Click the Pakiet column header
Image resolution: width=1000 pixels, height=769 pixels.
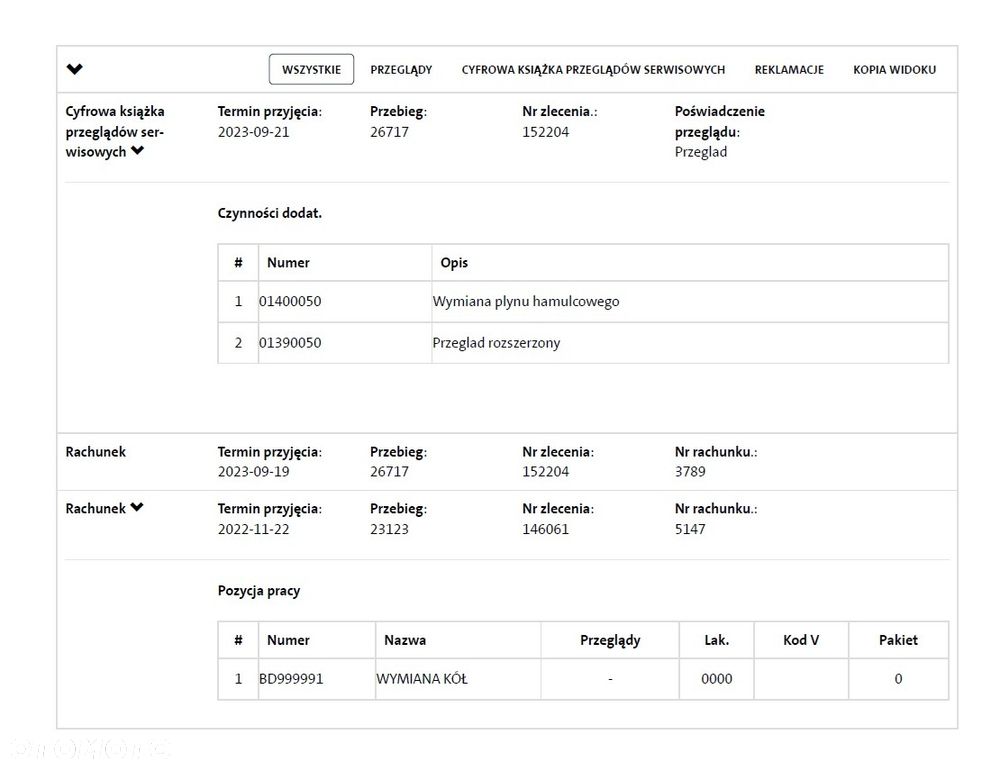[898, 640]
